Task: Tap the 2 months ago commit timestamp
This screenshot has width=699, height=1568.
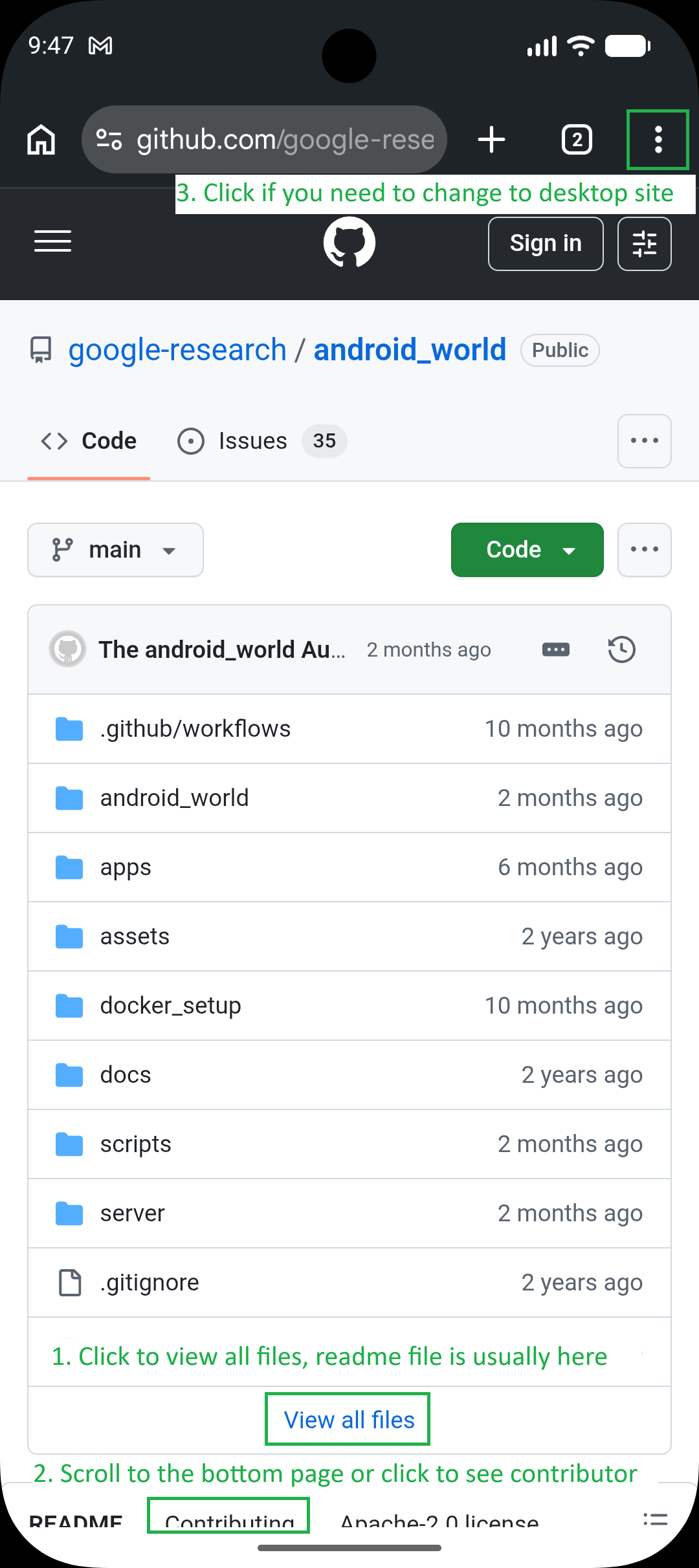Action: (429, 649)
